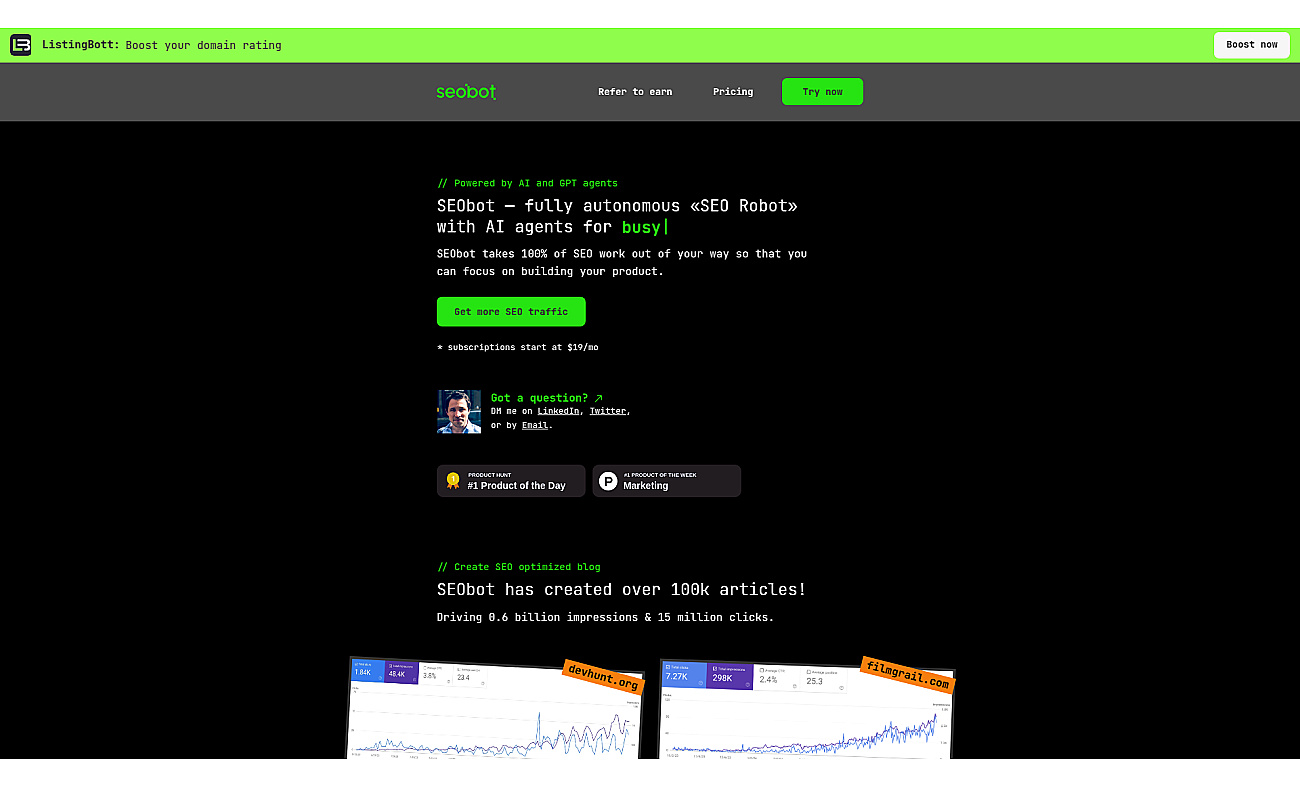Click the Boost now button
This screenshot has width=1300, height=788.
1252,45
